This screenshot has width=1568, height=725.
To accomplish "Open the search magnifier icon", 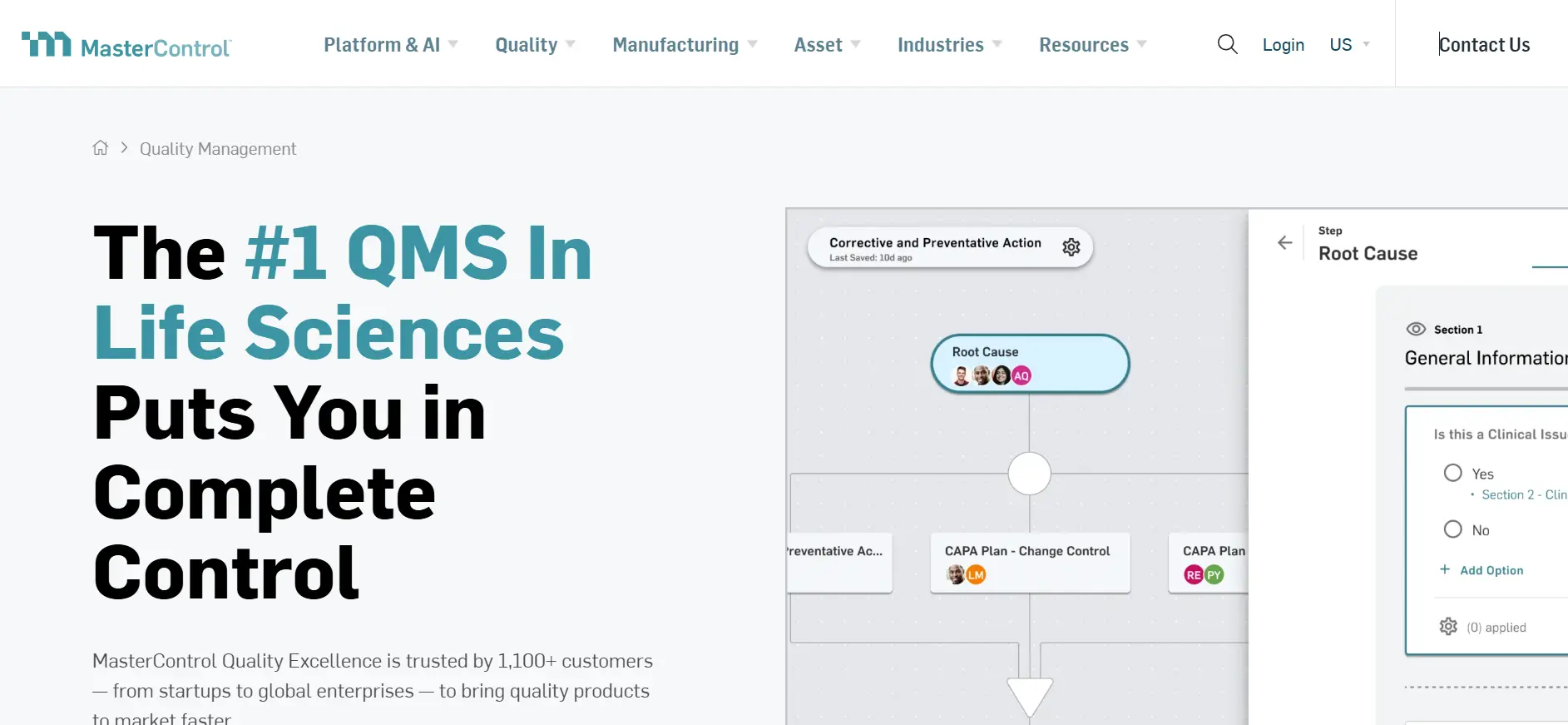I will click(x=1227, y=44).
